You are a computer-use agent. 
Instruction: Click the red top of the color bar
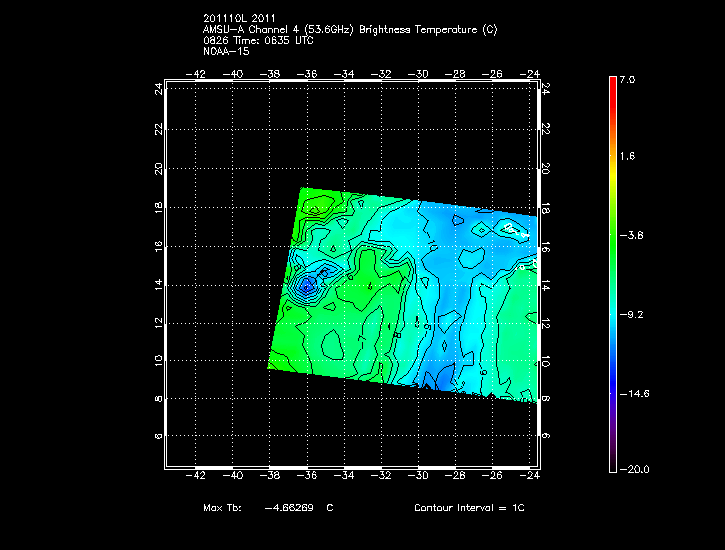[x=613, y=84]
